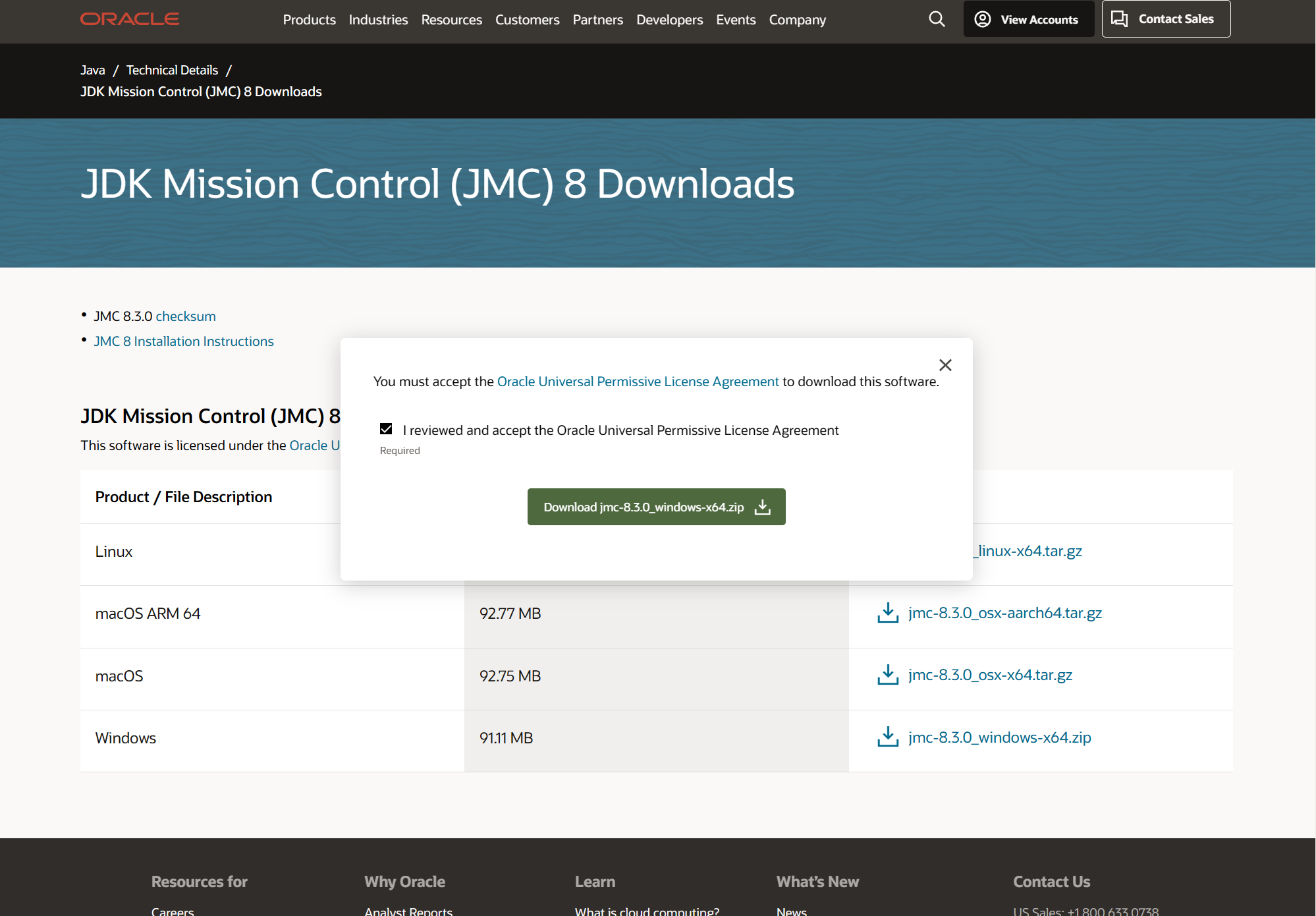Click the Contact Sales chat icon
This screenshot has height=916, width=1316.
point(1119,18)
